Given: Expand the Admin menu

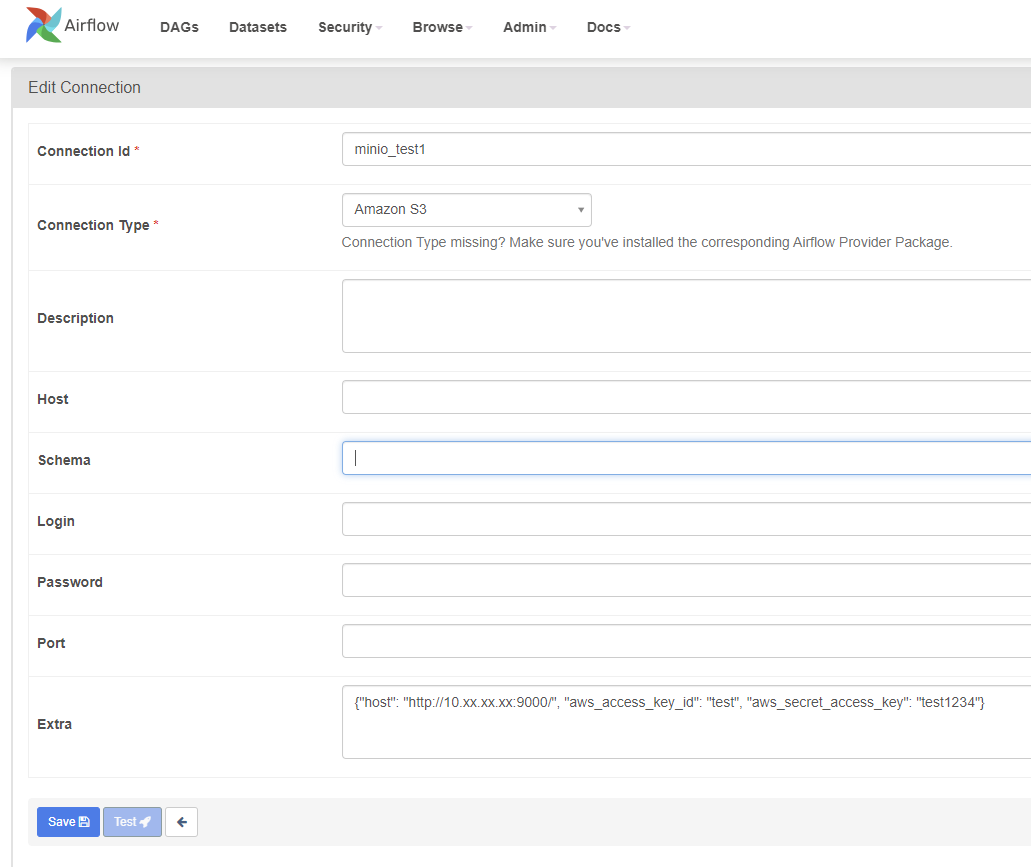Looking at the screenshot, I should [x=529, y=27].
